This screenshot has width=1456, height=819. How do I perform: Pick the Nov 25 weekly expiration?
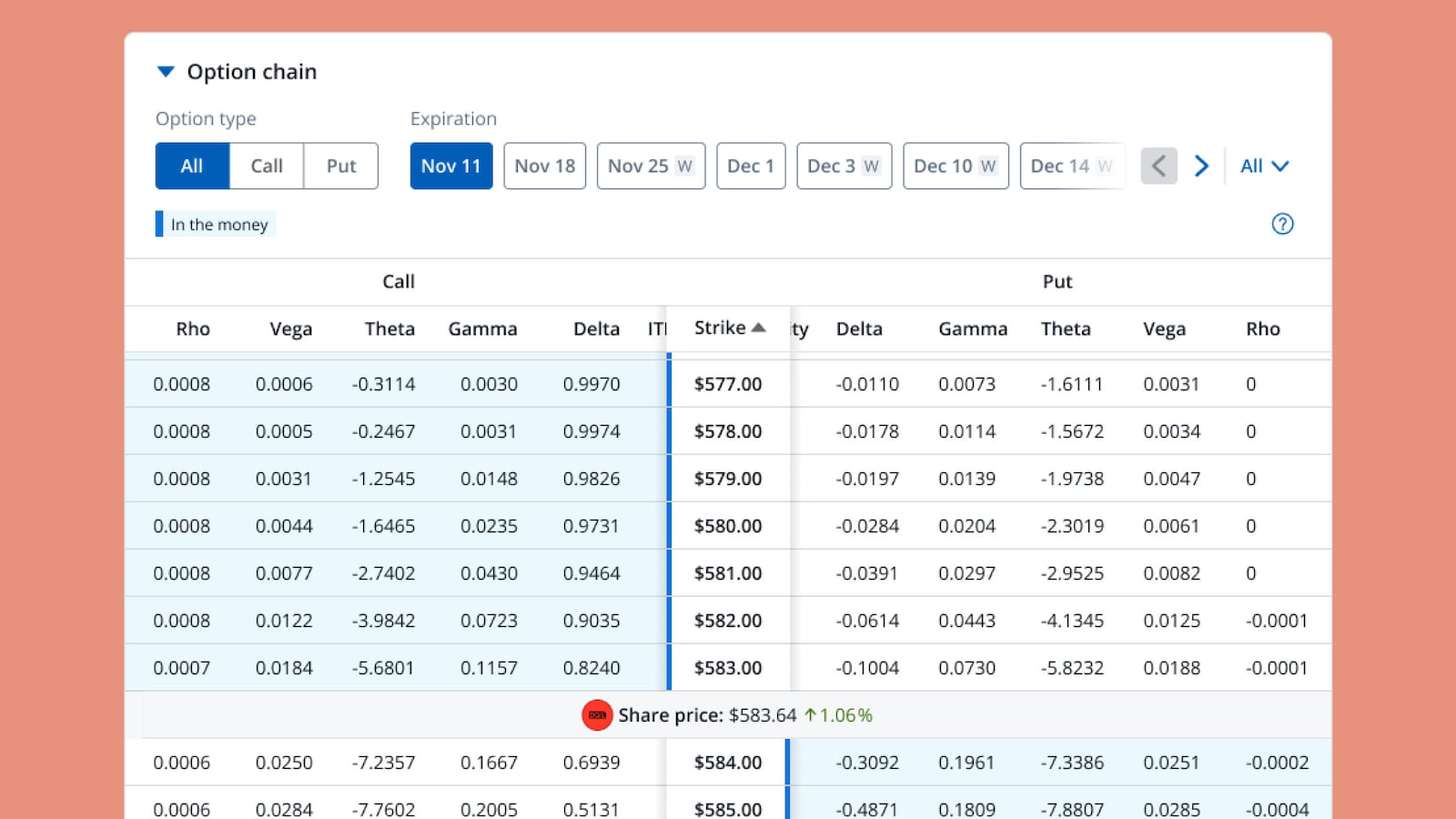(651, 166)
